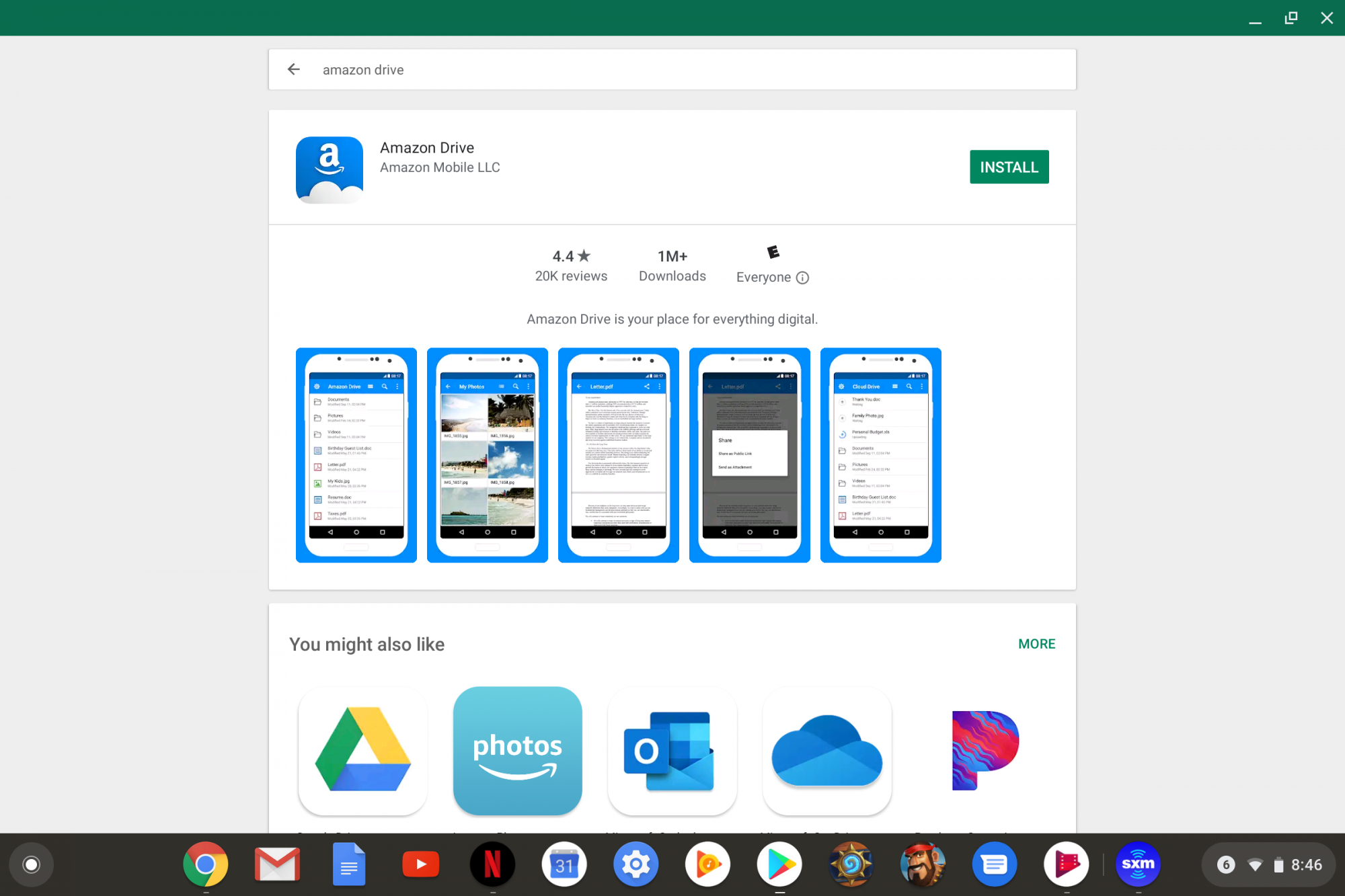Screen dimensions: 1345x896
Task: View Cloud Drive screenshot thumbnail
Action: (x=881, y=455)
